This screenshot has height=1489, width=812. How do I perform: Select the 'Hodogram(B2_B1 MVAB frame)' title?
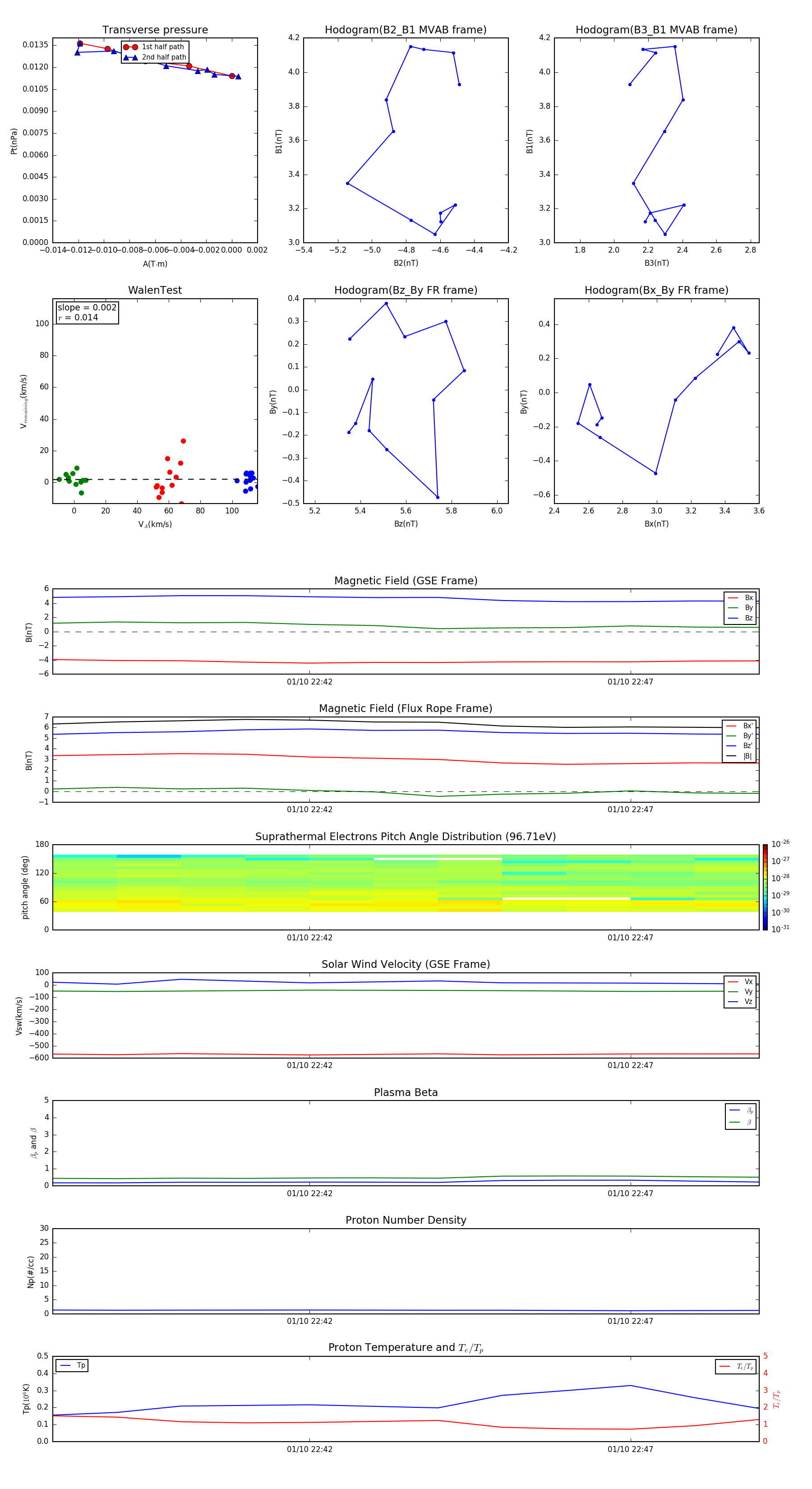pyautogui.click(x=406, y=30)
